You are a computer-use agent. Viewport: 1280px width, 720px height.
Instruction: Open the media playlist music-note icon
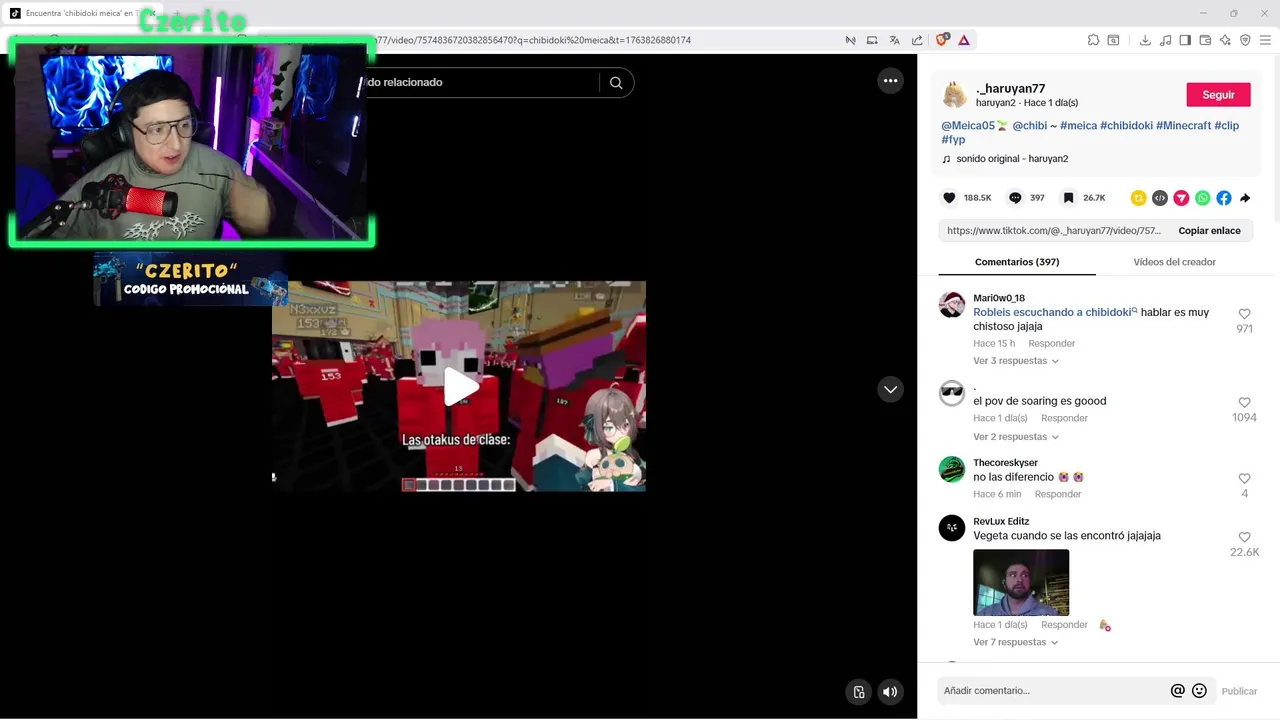tap(1165, 40)
